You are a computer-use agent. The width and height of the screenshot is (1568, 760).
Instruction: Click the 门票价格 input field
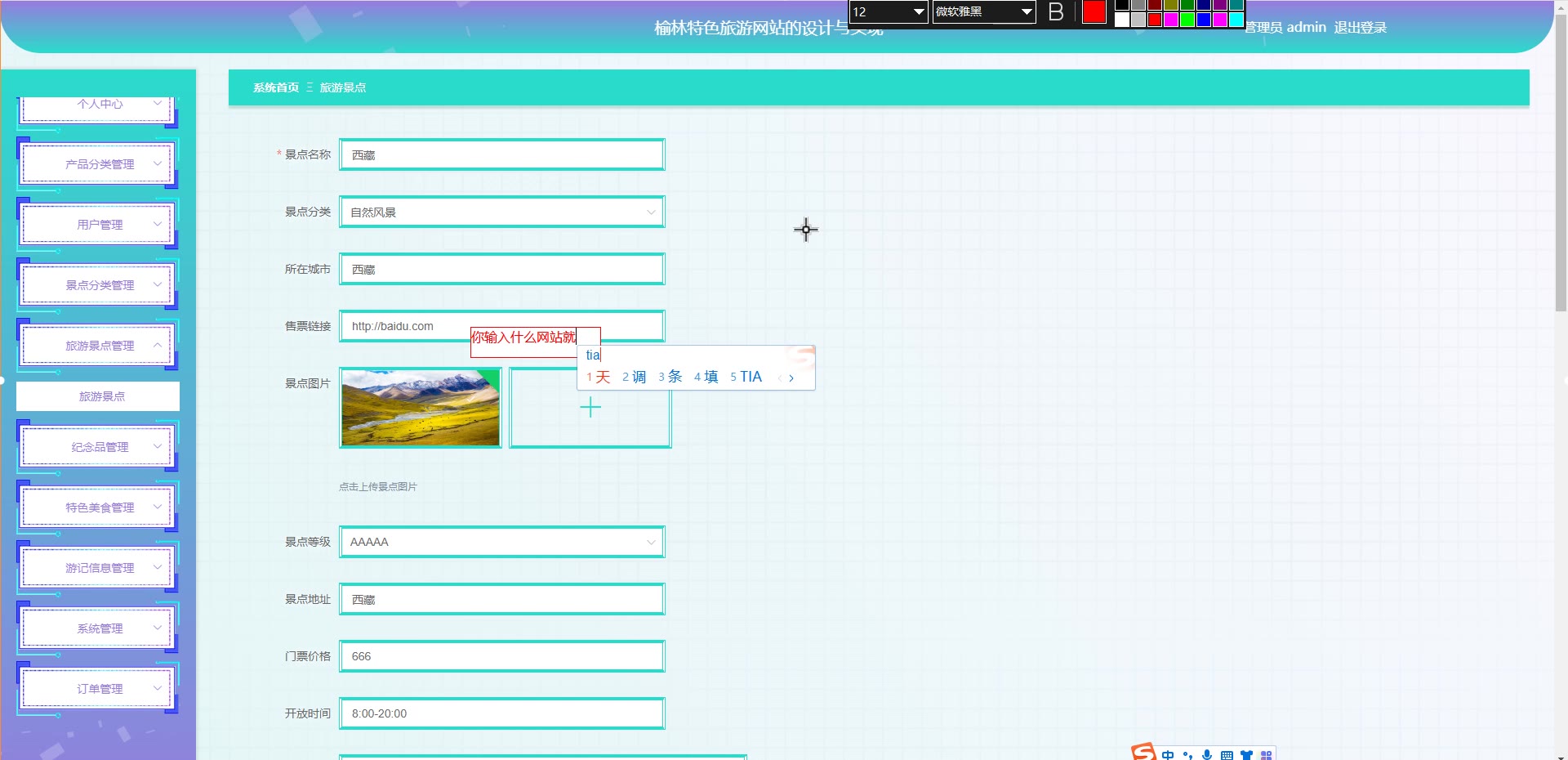click(501, 656)
